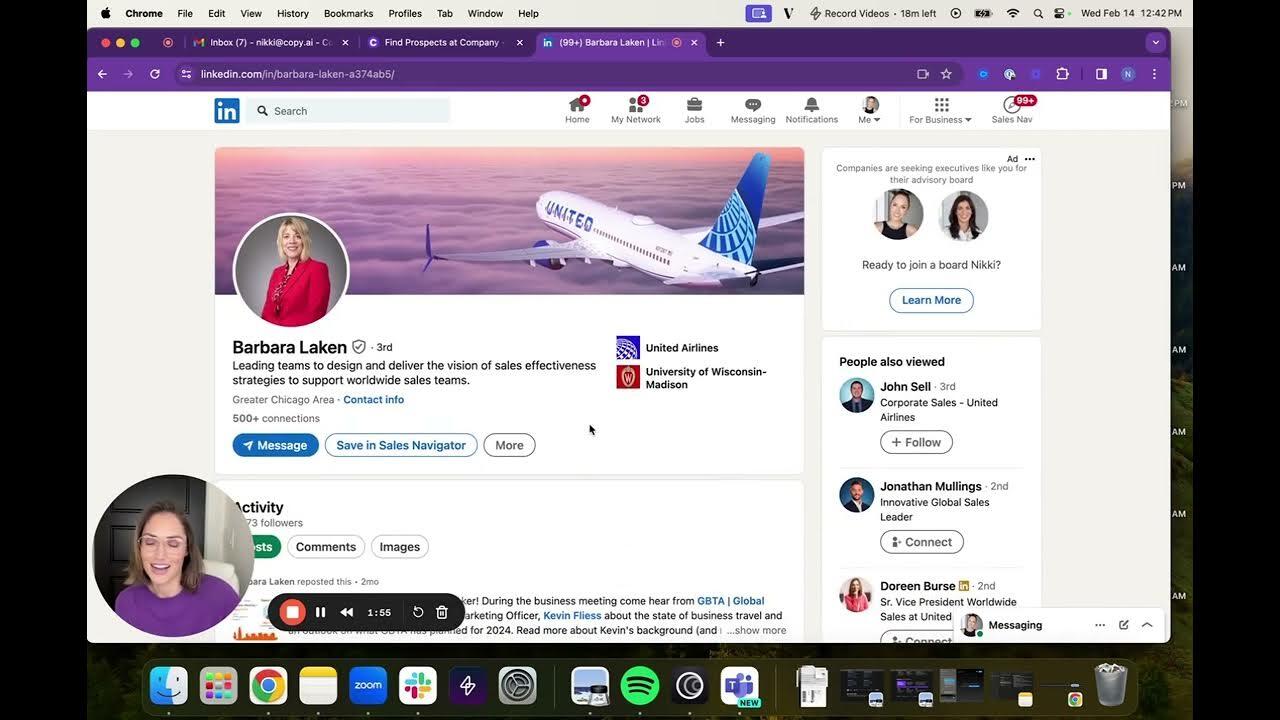The height and width of the screenshot is (720, 1280).
Task: Rewind the recording
Action: (x=347, y=612)
